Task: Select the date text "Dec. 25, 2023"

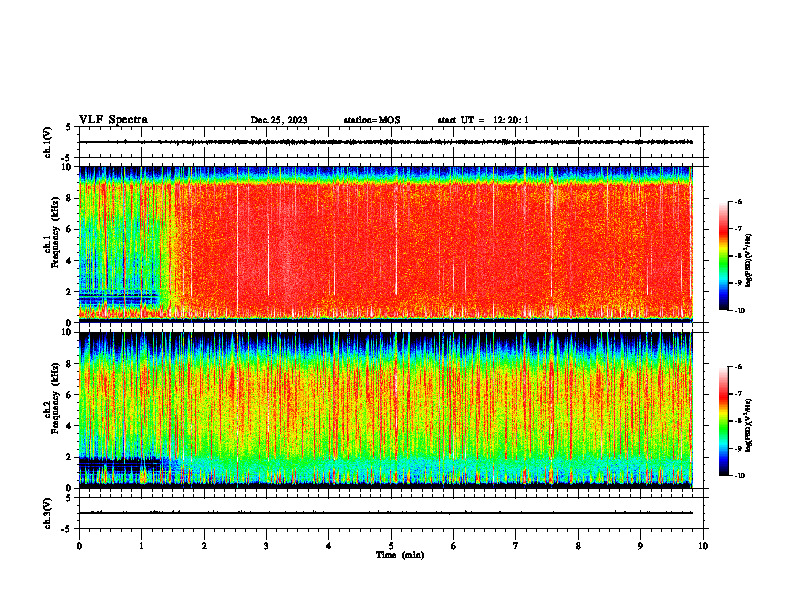Action: pos(279,120)
